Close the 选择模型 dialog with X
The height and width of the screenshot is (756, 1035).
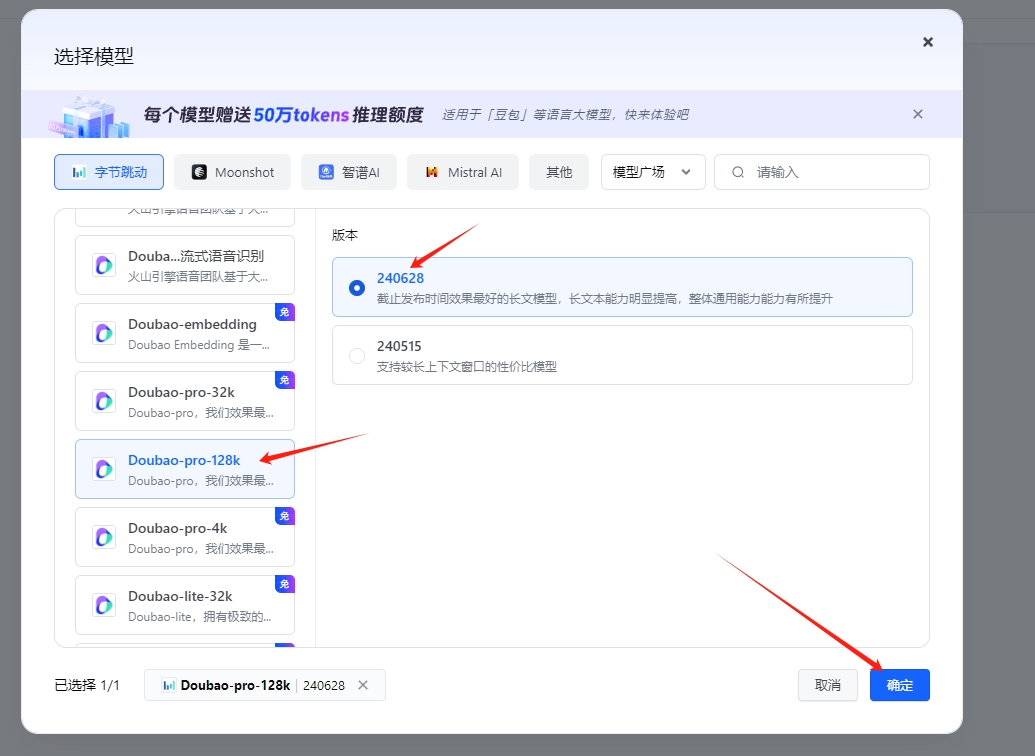pyautogui.click(x=927, y=42)
